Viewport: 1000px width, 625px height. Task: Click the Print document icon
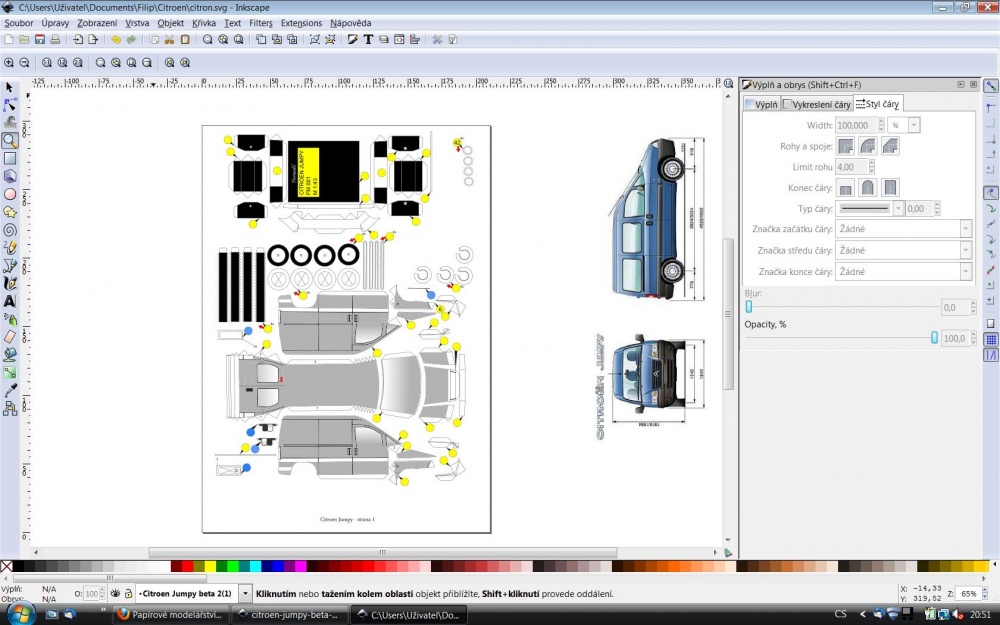click(x=55, y=40)
